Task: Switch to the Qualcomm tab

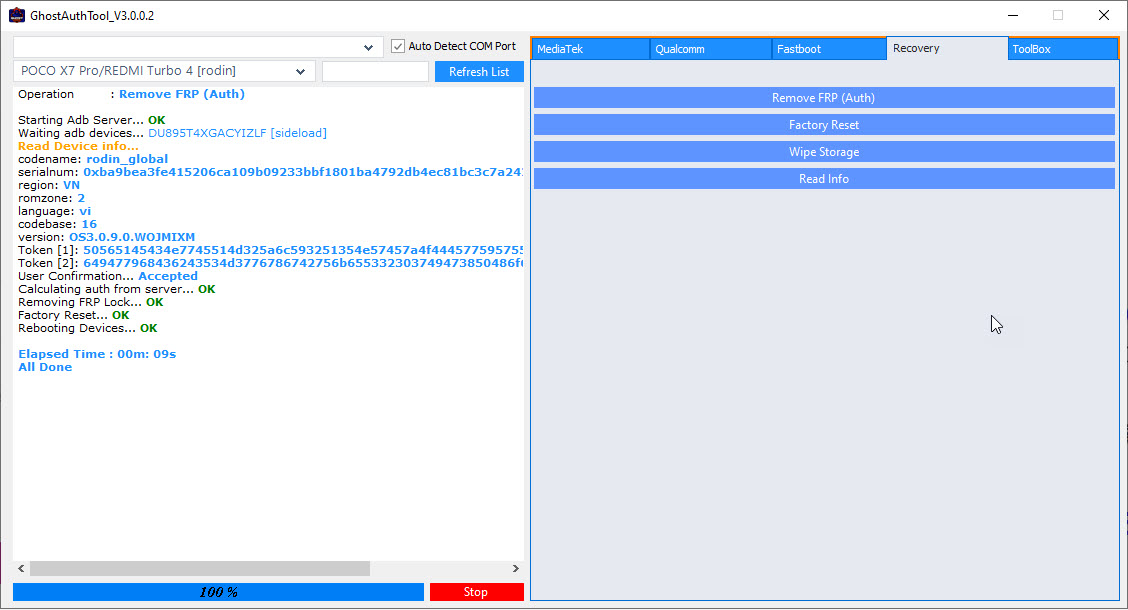Action: [711, 49]
